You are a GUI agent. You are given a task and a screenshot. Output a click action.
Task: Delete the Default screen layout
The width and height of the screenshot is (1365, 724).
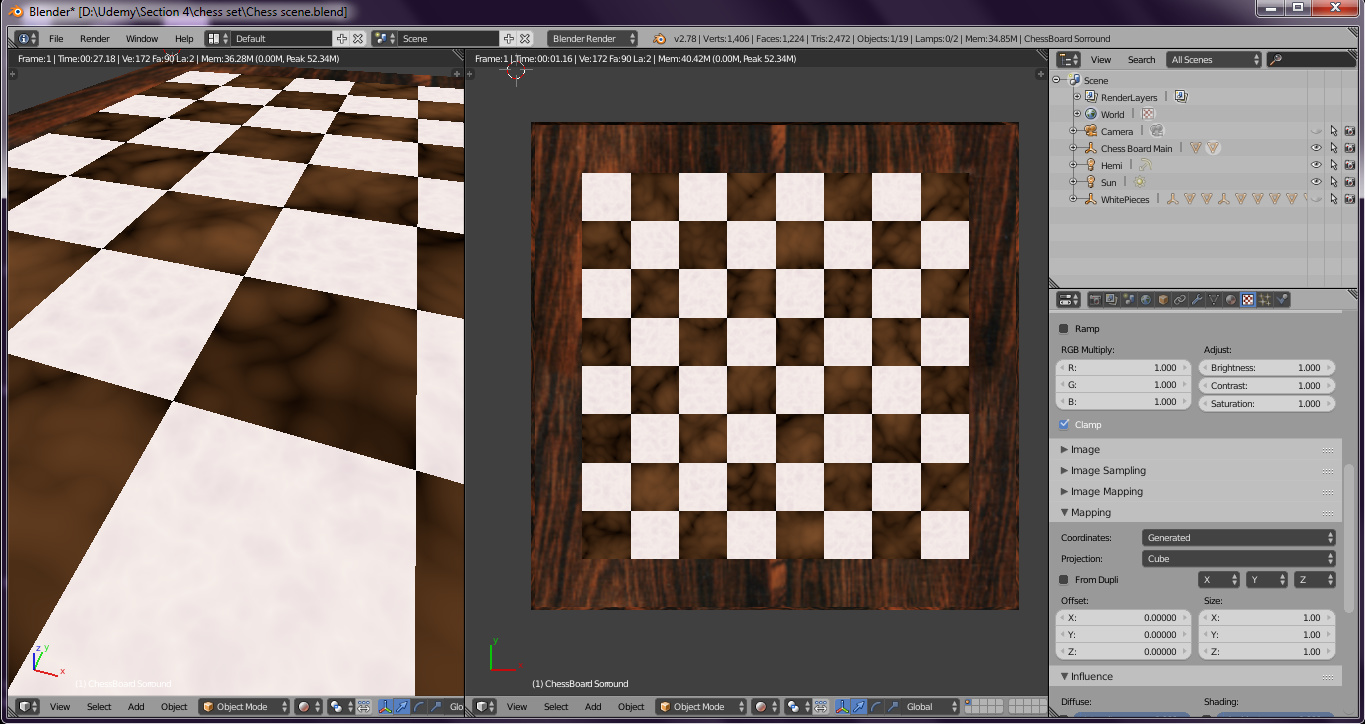click(x=358, y=38)
